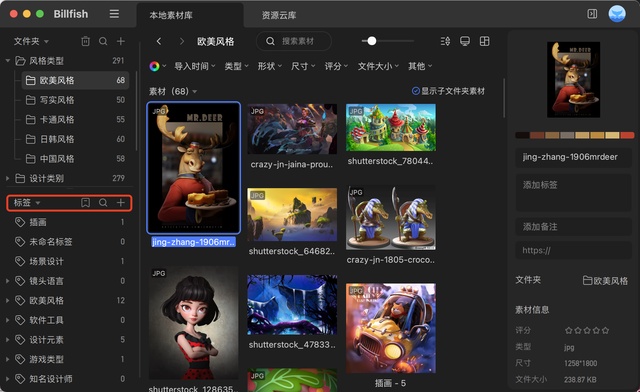Open the 形状 filter dropdown

270,66
